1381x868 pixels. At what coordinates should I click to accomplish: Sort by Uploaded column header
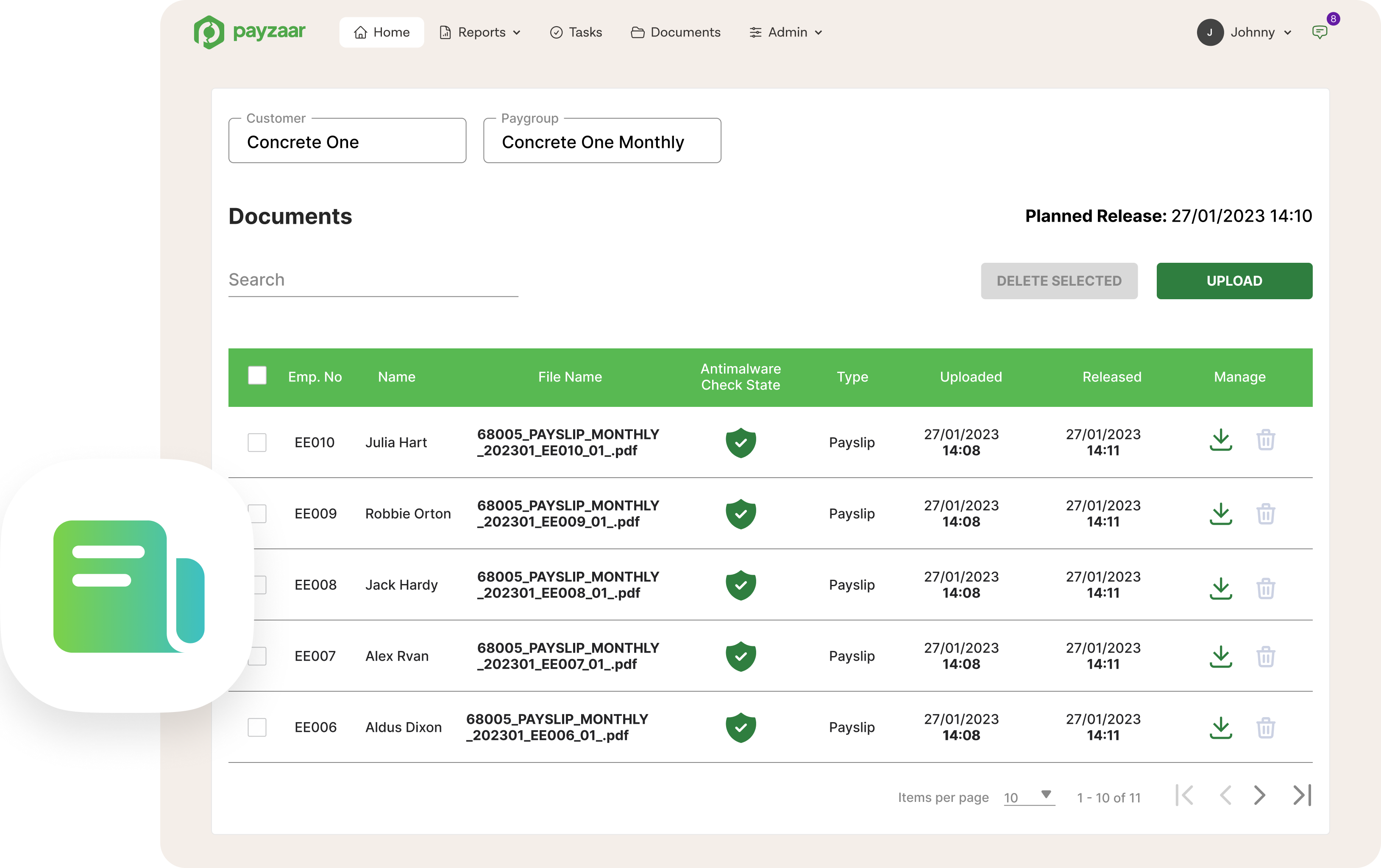[970, 377]
